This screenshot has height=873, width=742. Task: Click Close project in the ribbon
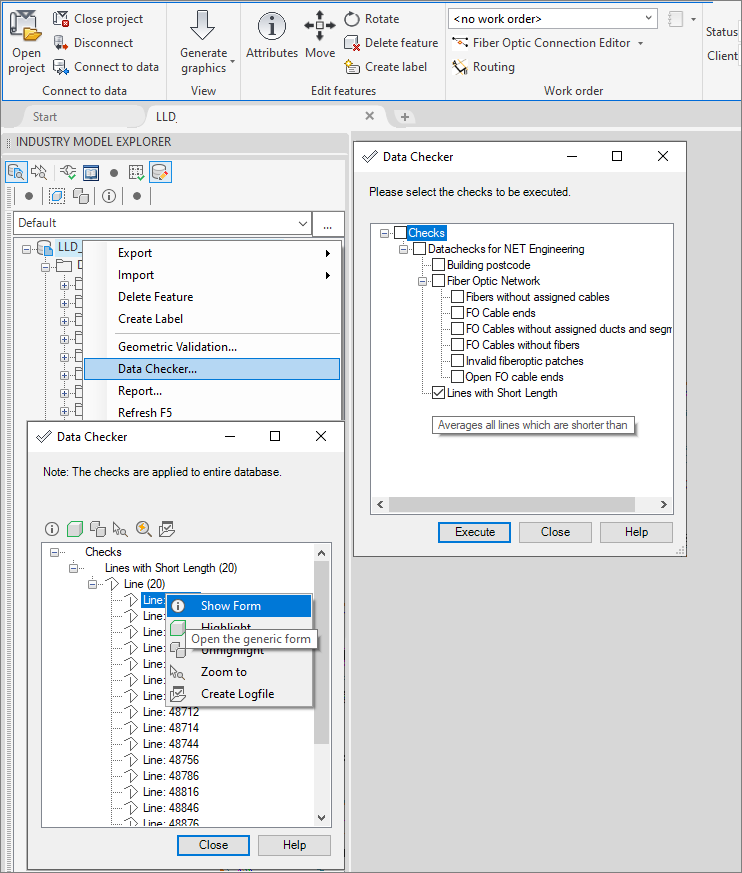[98, 19]
